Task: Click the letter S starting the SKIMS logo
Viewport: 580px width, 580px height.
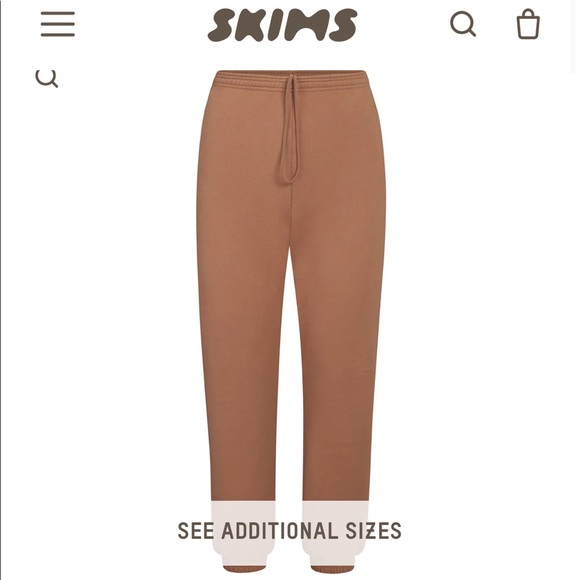Action: [x=222, y=25]
